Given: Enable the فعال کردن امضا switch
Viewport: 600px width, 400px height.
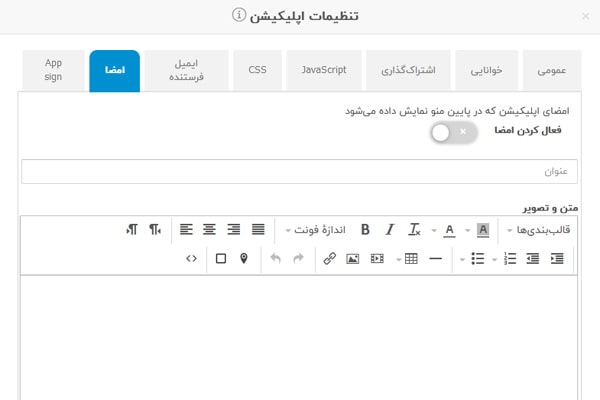Looking at the screenshot, I should [x=452, y=131].
